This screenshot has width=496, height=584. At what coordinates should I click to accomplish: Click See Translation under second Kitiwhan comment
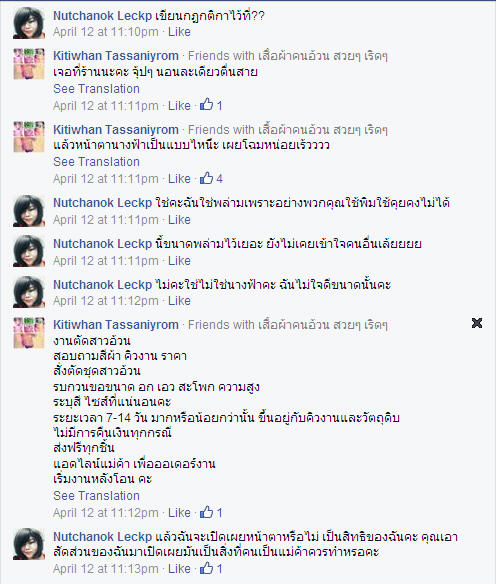(96, 162)
